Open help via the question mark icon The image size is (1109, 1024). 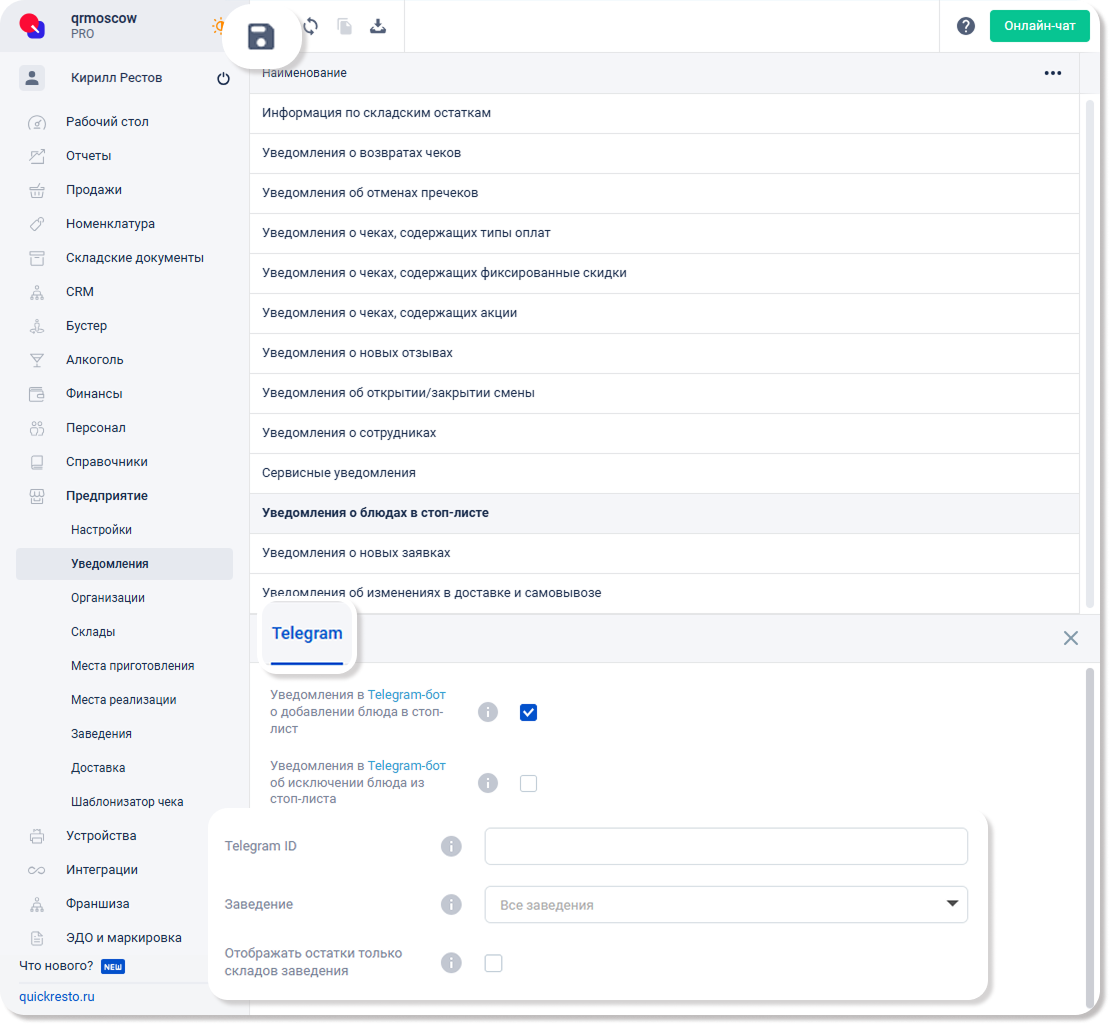(x=965, y=27)
